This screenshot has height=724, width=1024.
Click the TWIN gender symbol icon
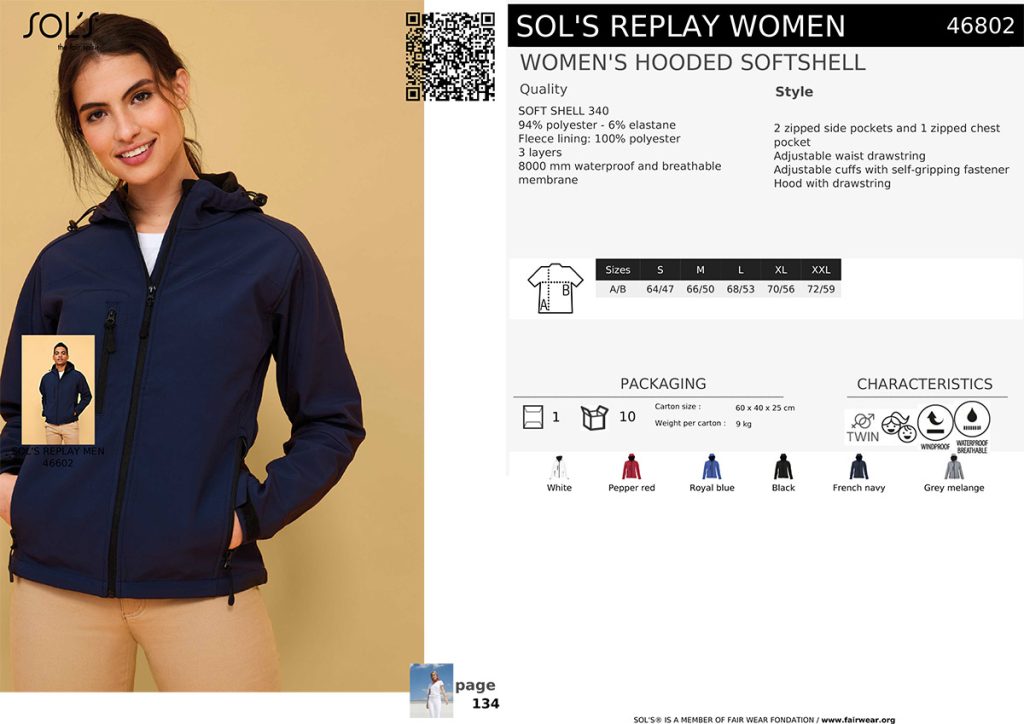[x=862, y=428]
